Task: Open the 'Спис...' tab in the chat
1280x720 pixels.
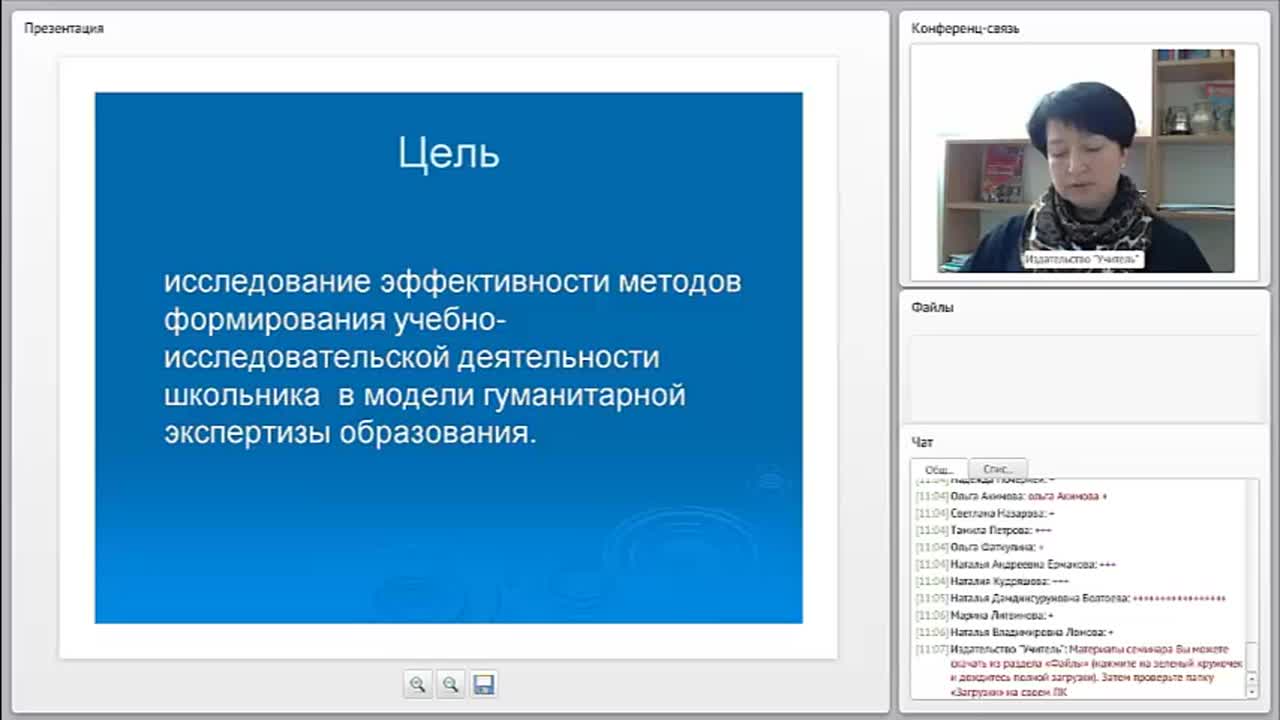Action: click(x=998, y=469)
